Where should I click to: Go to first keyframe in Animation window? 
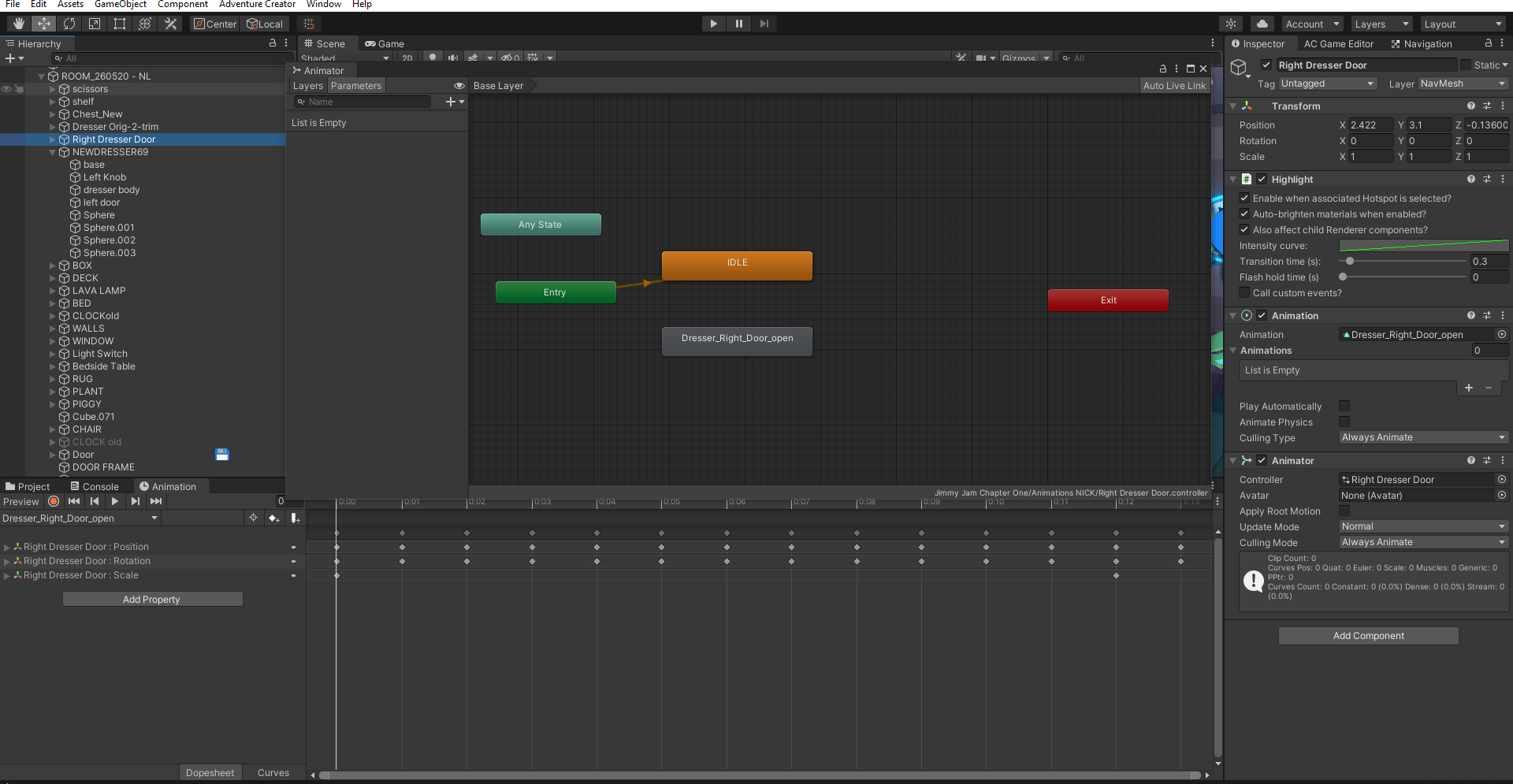pyautogui.click(x=74, y=501)
